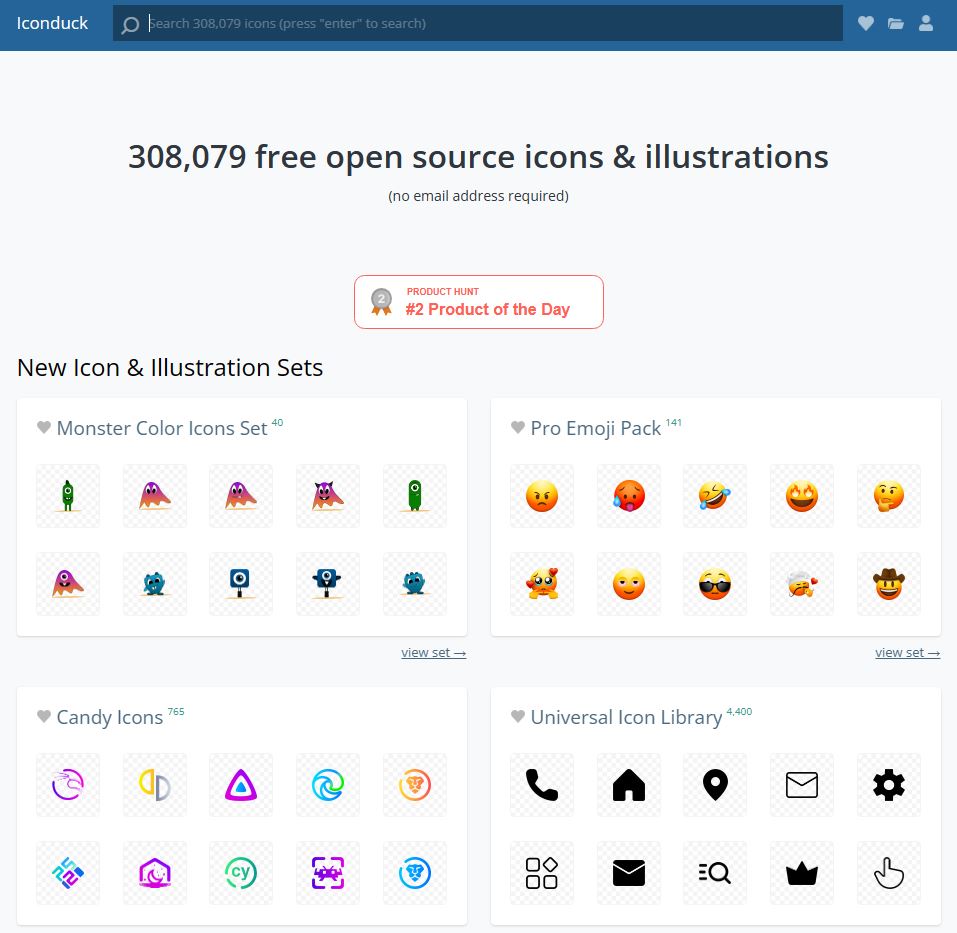Favorite the Pro Emoji Pack
The image size is (957, 933).
click(x=518, y=427)
